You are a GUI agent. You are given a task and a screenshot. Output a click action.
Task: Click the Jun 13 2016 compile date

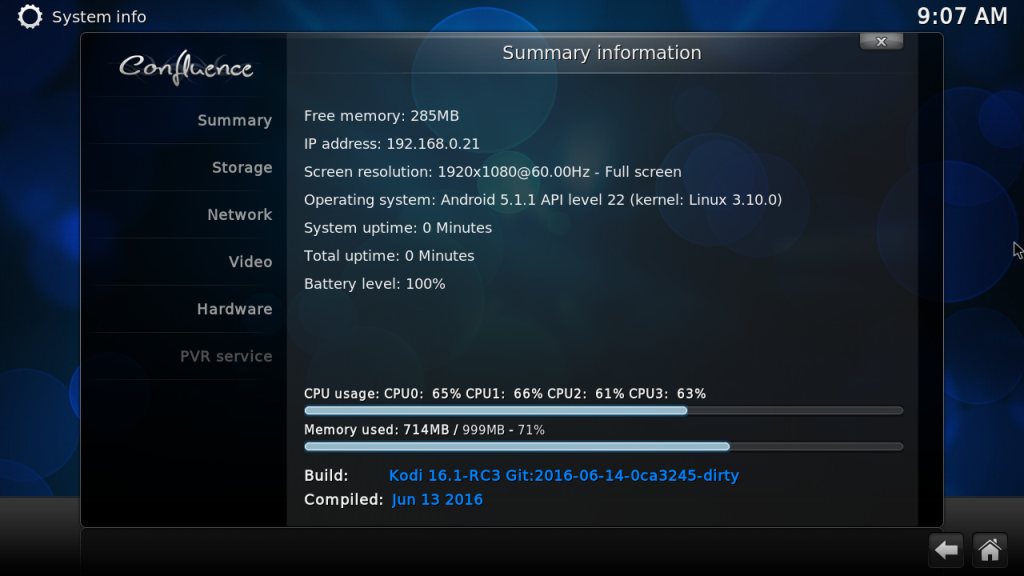437,500
